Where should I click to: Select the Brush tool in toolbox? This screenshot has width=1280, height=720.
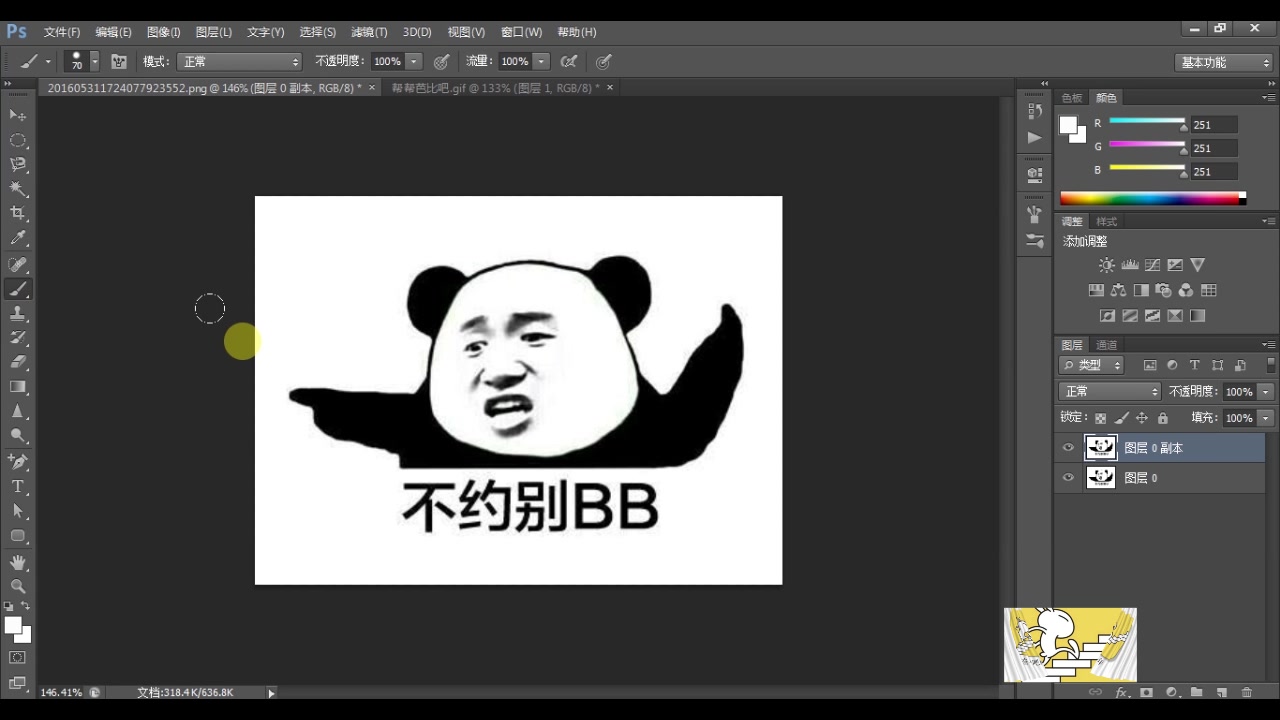[x=18, y=289]
